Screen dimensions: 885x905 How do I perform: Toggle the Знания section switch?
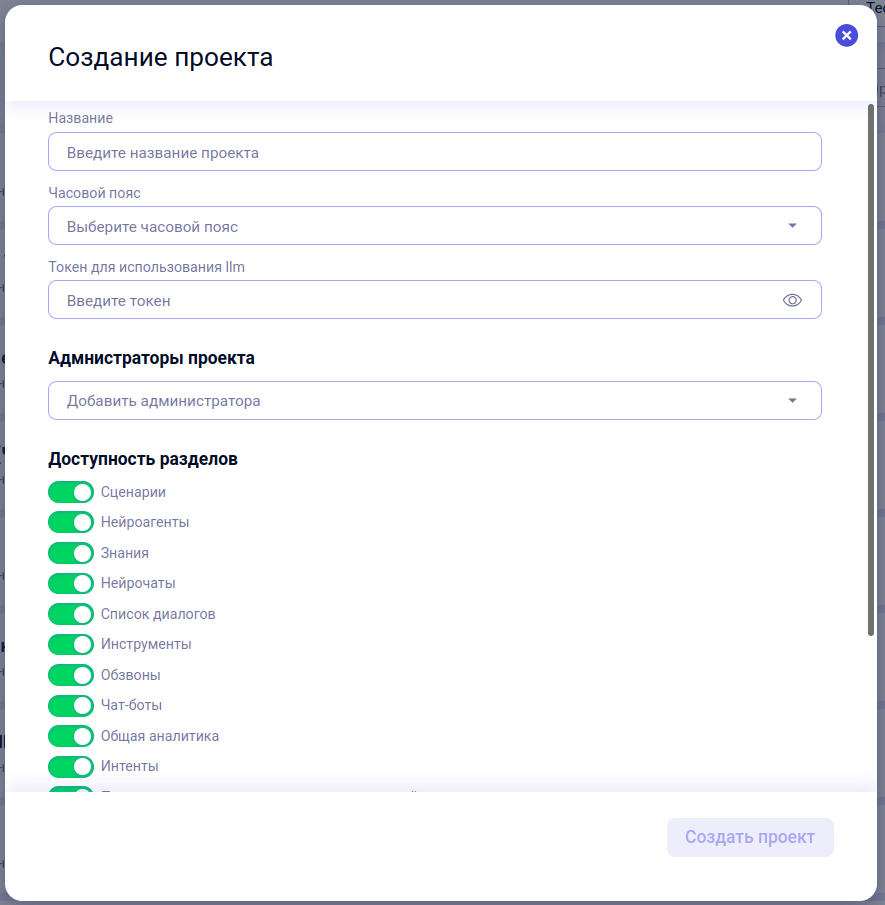(x=71, y=553)
